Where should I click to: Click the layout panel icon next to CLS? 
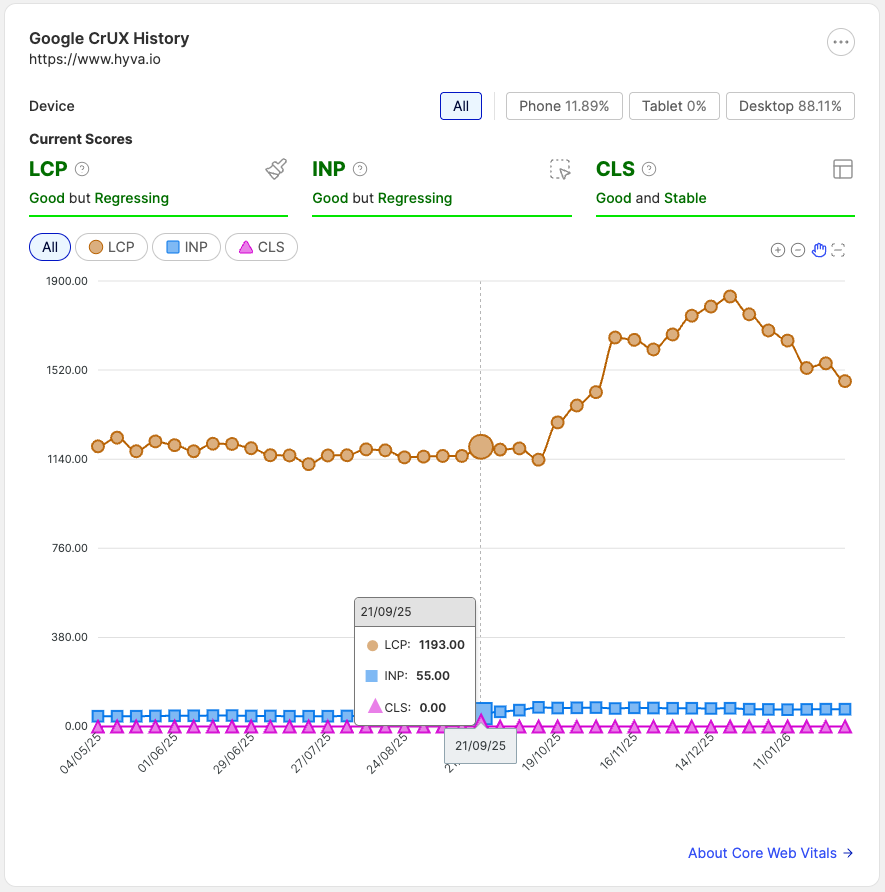click(x=844, y=168)
